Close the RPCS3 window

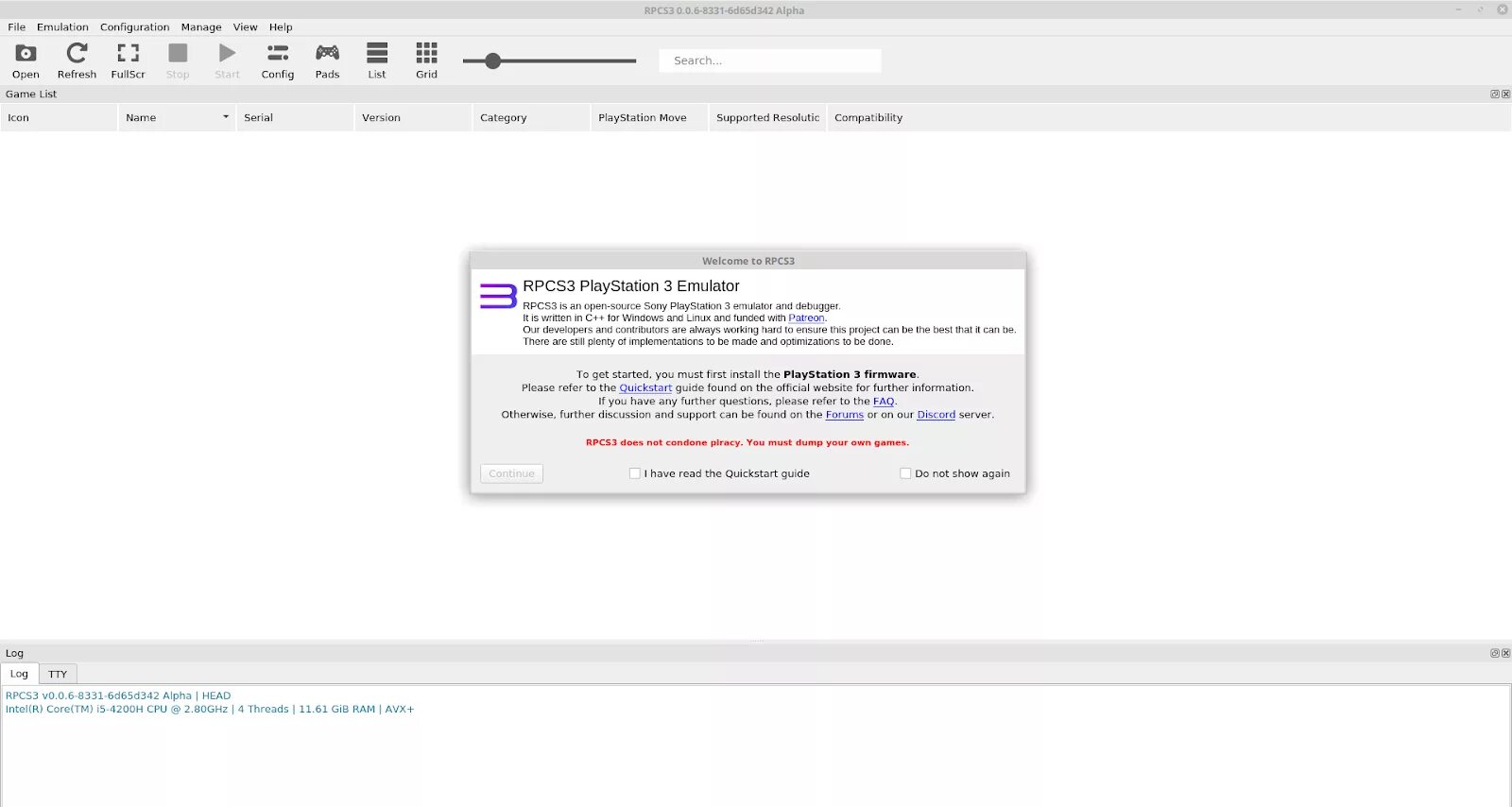(x=1502, y=9)
